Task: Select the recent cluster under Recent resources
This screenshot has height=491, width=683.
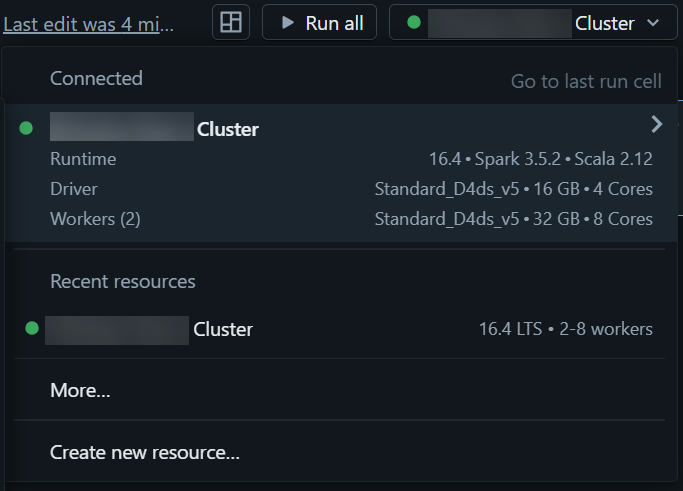Action: (x=222, y=329)
